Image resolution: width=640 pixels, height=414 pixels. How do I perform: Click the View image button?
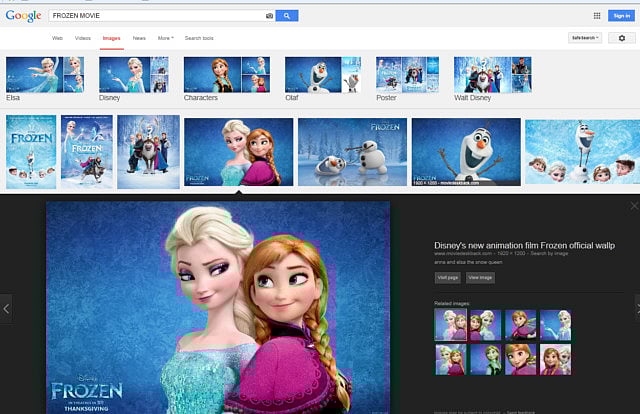coord(480,277)
